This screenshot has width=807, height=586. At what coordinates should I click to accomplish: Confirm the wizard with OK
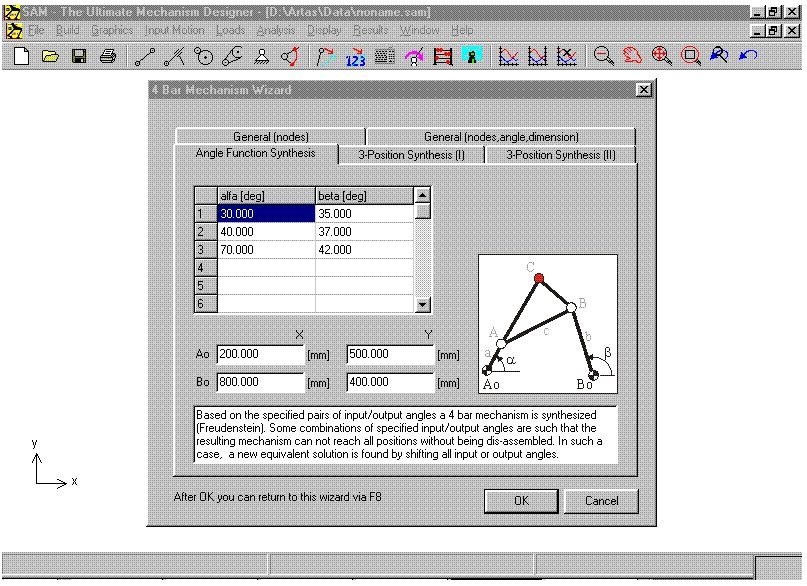point(521,501)
